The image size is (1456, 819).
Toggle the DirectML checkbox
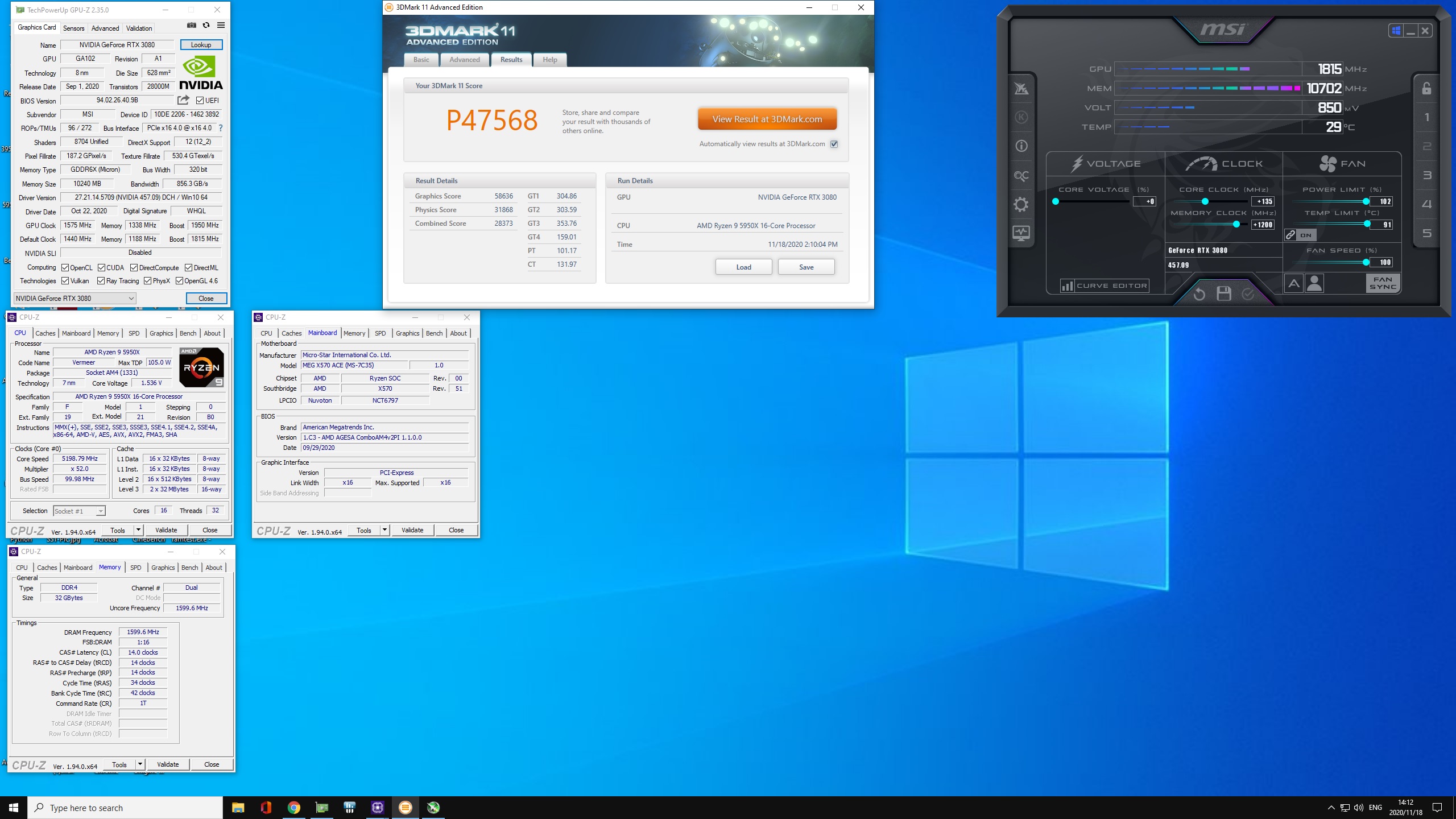pos(188,268)
